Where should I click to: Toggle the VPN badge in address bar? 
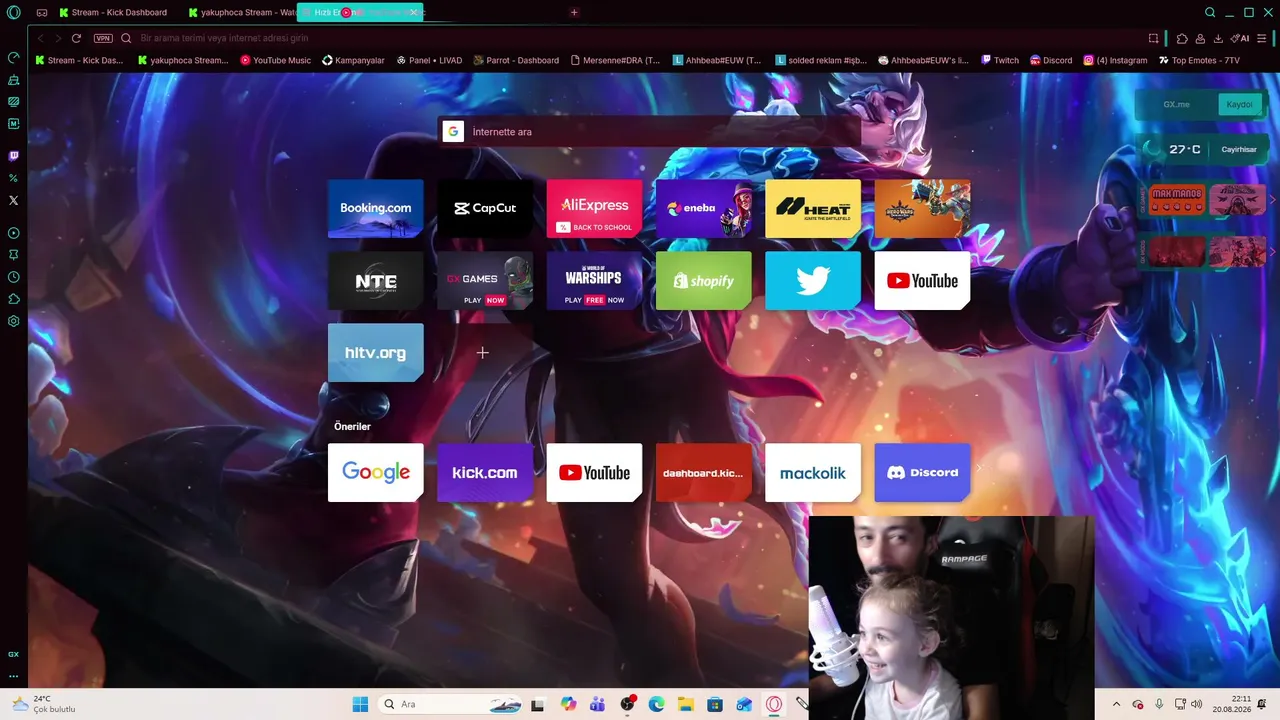(103, 38)
